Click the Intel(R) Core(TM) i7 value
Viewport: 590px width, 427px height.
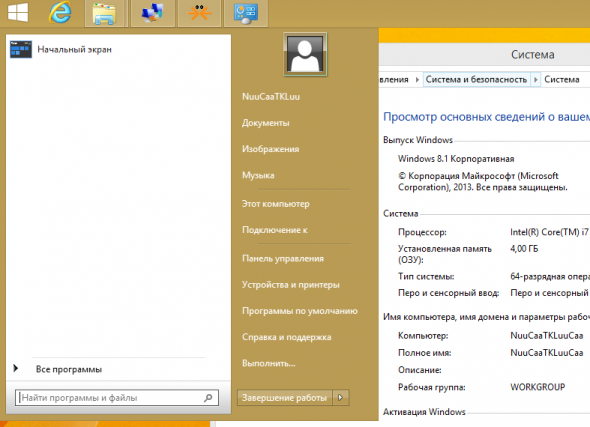pos(549,232)
